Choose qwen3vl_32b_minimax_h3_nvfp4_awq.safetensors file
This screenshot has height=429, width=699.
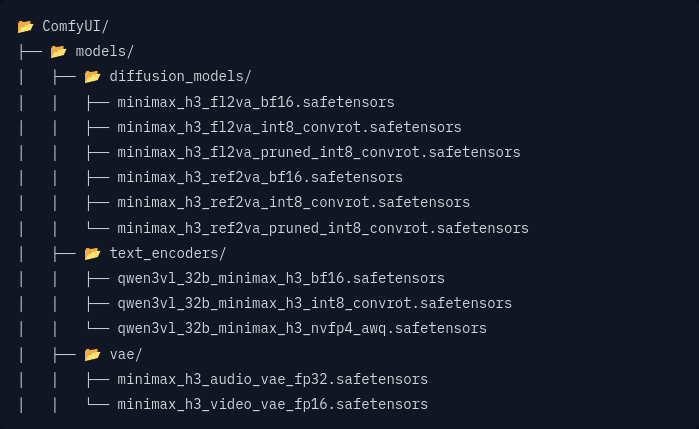point(302,329)
